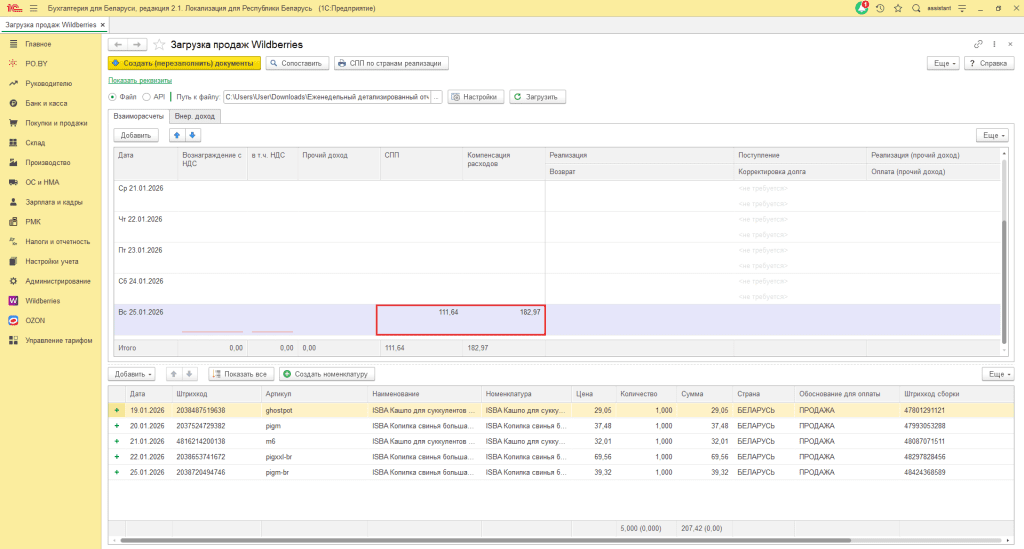Open favorites star in title bar
Screen dimensions: 1024x549
pos(898,8)
